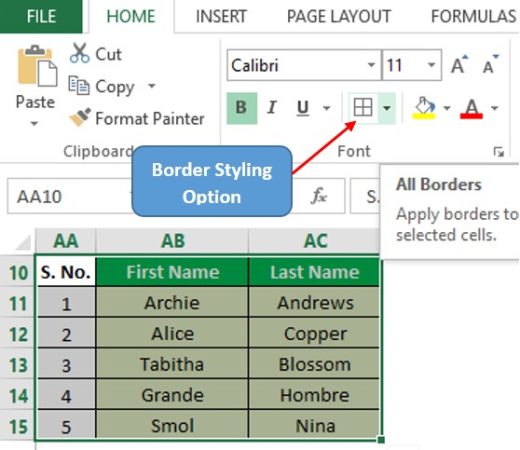
Task: Cut selection with the scissors icon
Action: click(x=79, y=53)
